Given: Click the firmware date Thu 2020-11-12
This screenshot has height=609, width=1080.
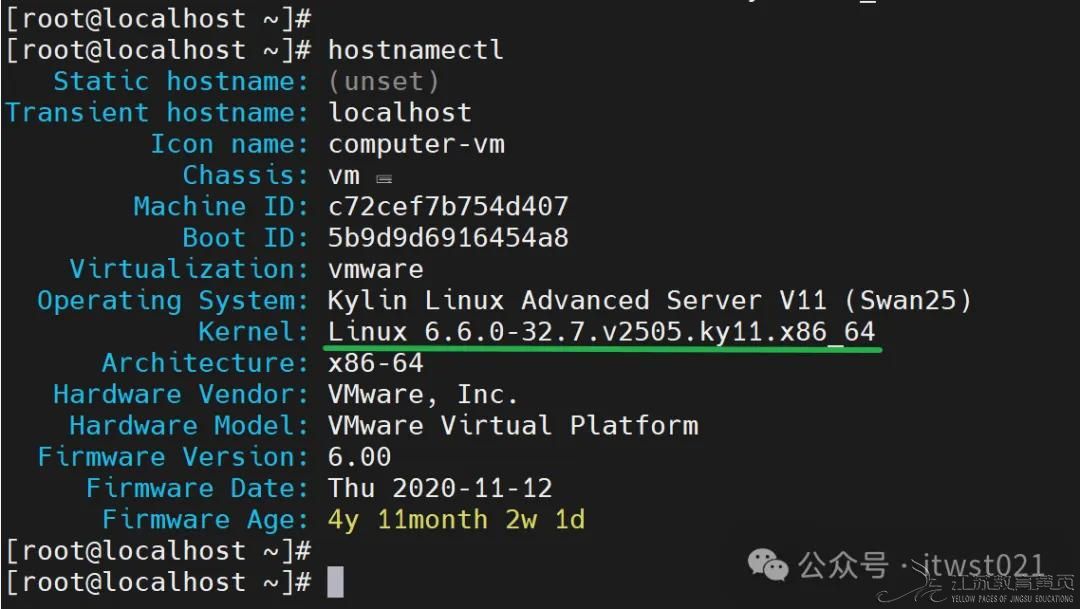Looking at the screenshot, I should [440, 488].
